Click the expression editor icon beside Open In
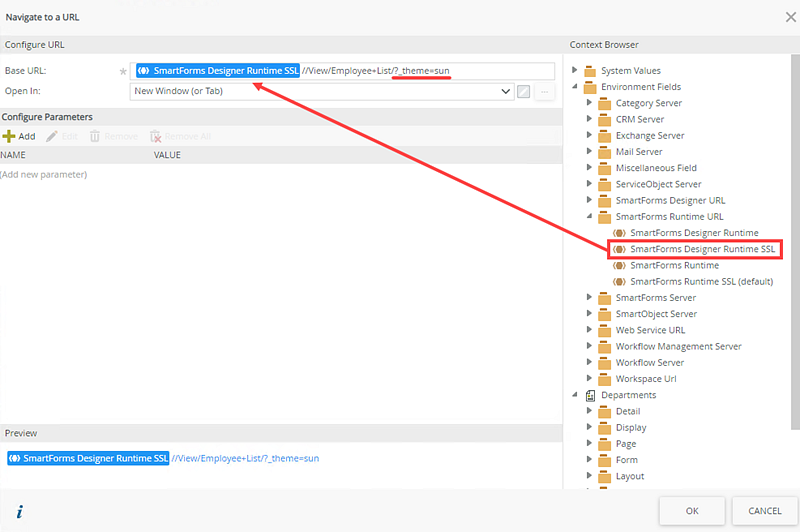The image size is (800, 532). pos(523,91)
